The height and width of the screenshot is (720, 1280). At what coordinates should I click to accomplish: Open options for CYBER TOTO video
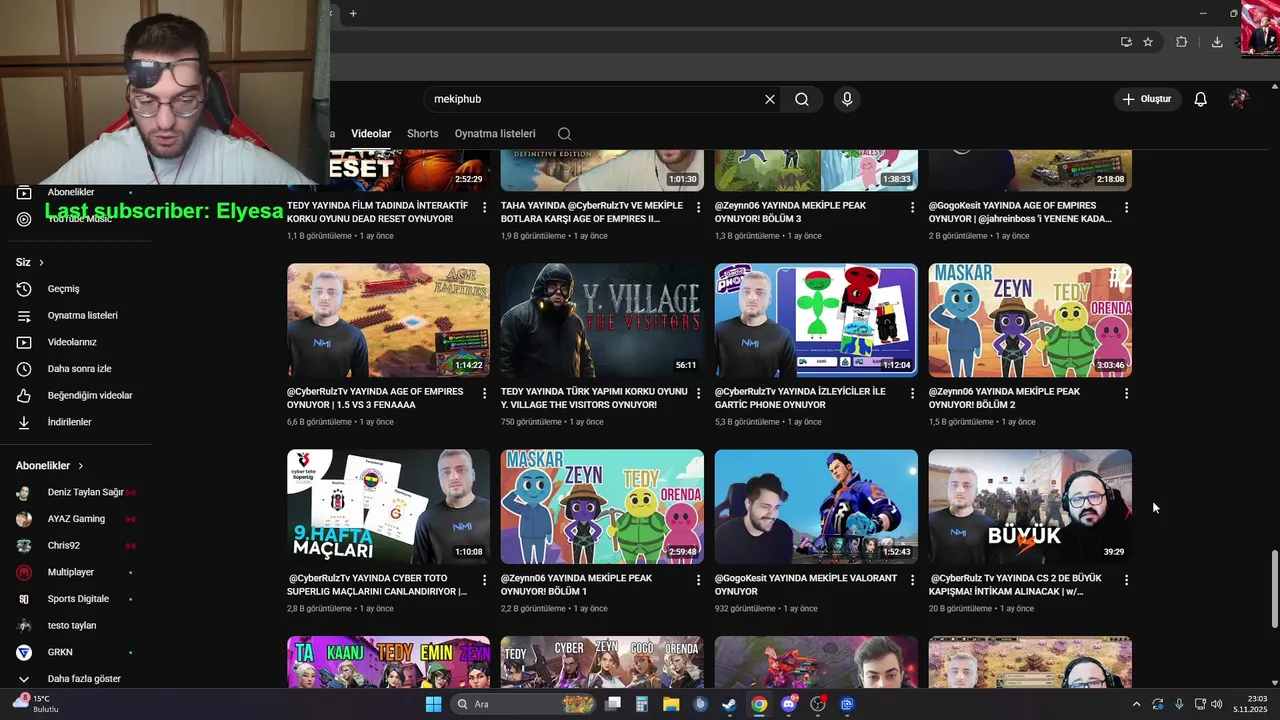(x=485, y=579)
